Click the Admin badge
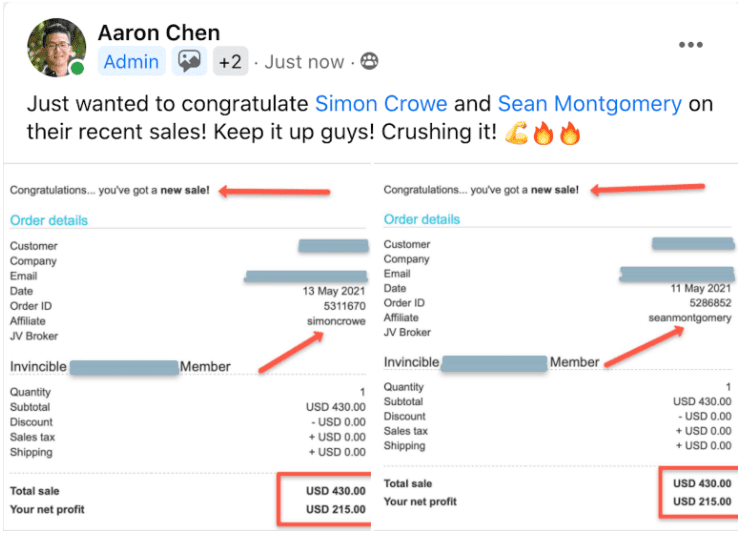 pyautogui.click(x=132, y=62)
